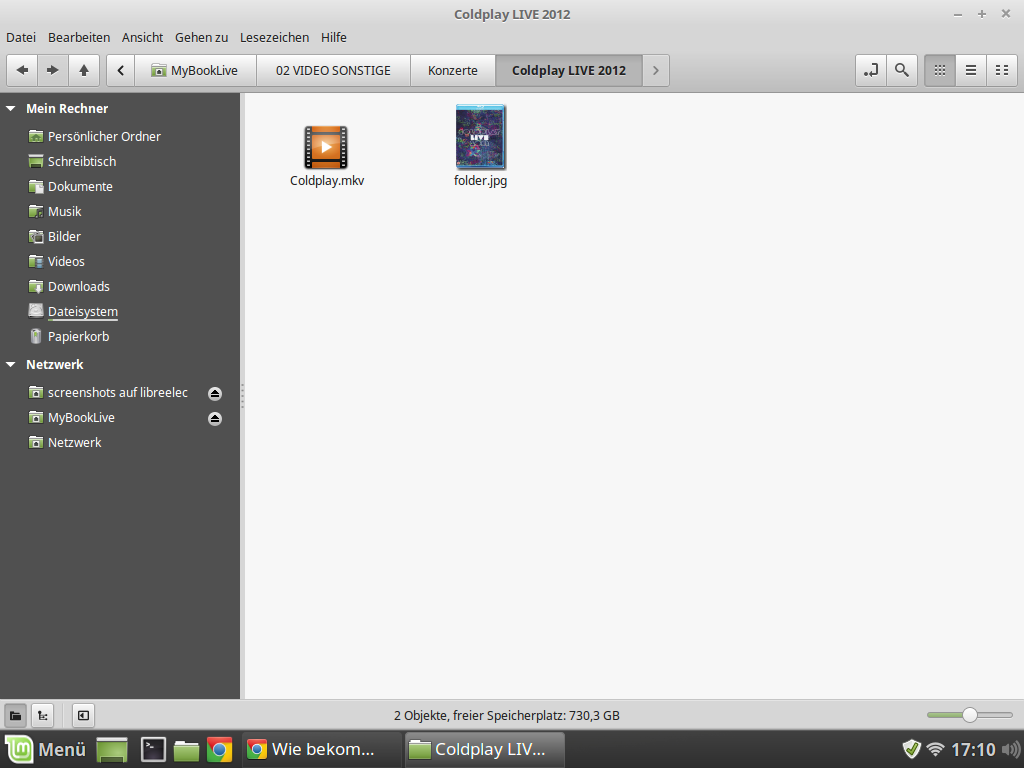Switch to list view
1024x768 pixels.
[971, 71]
